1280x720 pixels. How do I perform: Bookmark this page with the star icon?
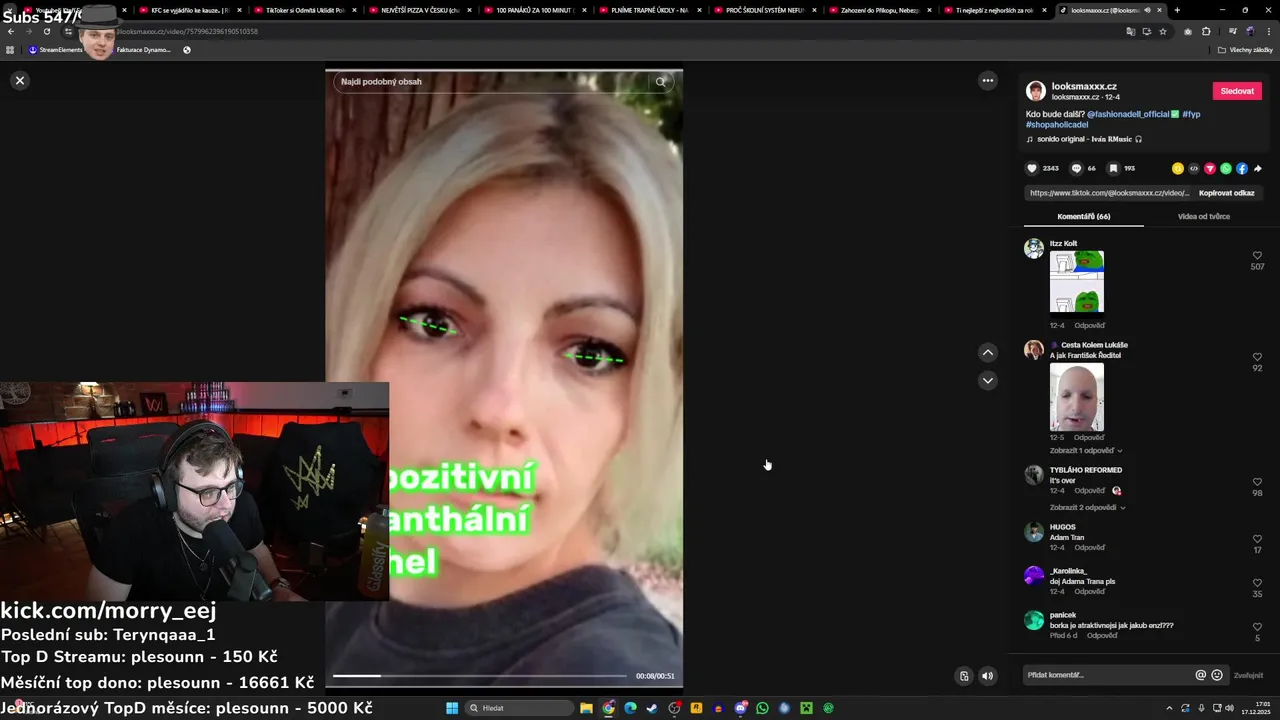1163,31
